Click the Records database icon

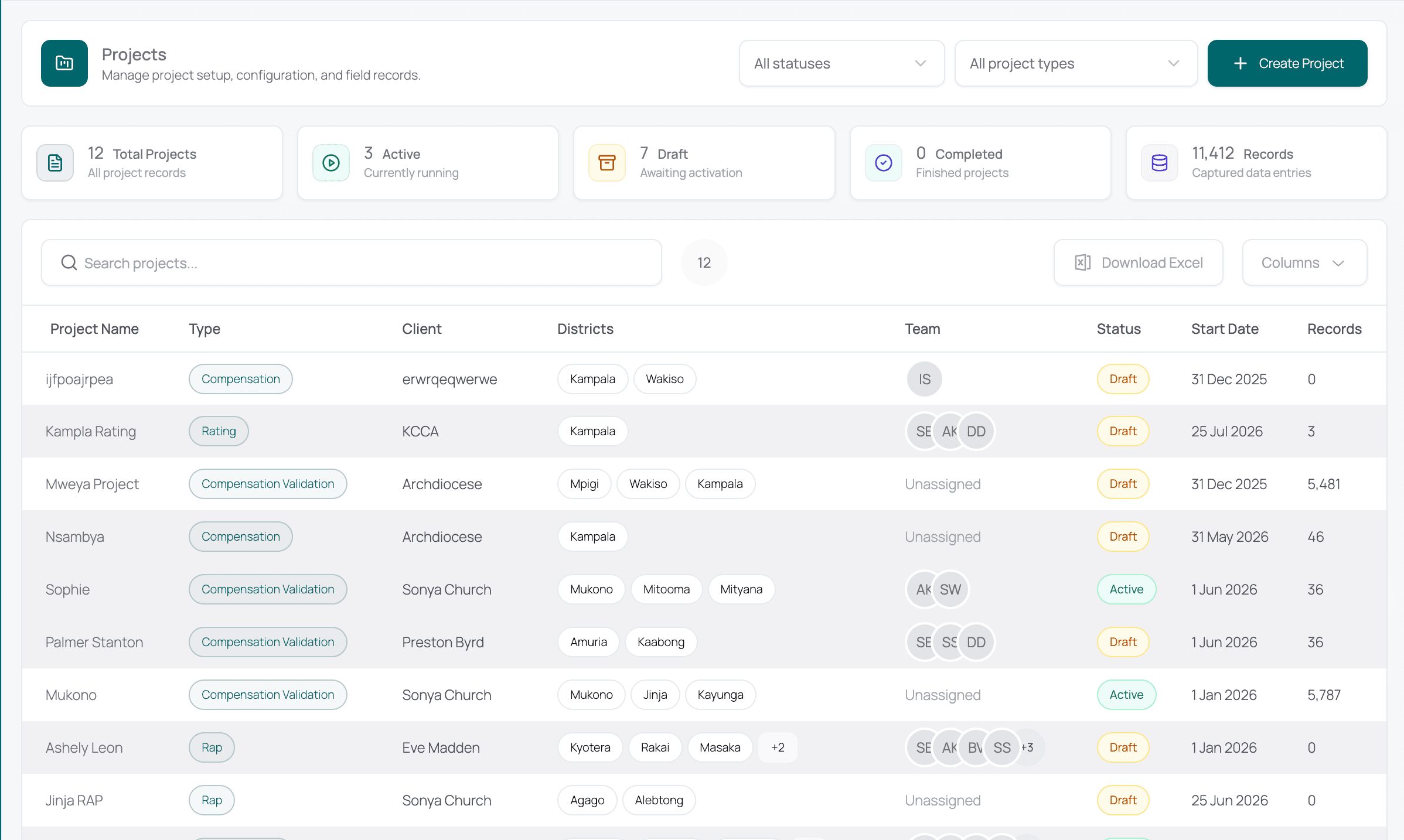pyautogui.click(x=1160, y=163)
